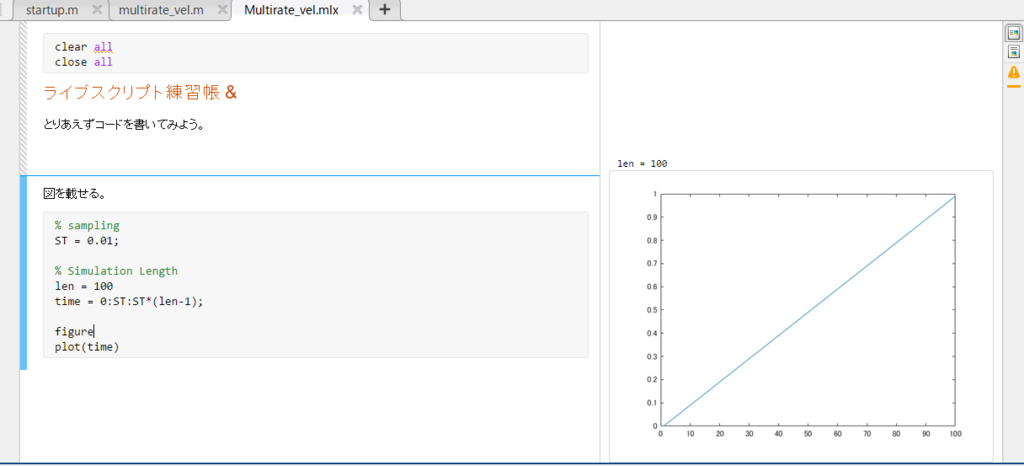This screenshot has width=1024, height=466.
Task: Click the blue section bar beside the code
Action: (x=24, y=273)
